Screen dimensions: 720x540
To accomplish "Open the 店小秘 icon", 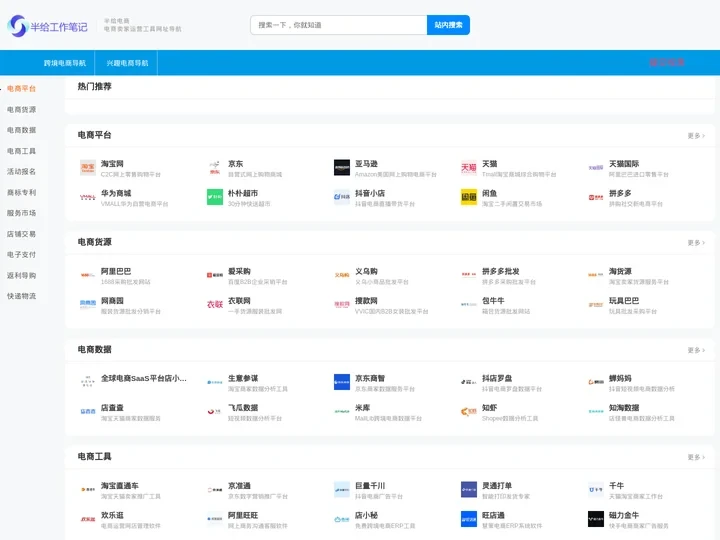I will pyautogui.click(x=342, y=519).
